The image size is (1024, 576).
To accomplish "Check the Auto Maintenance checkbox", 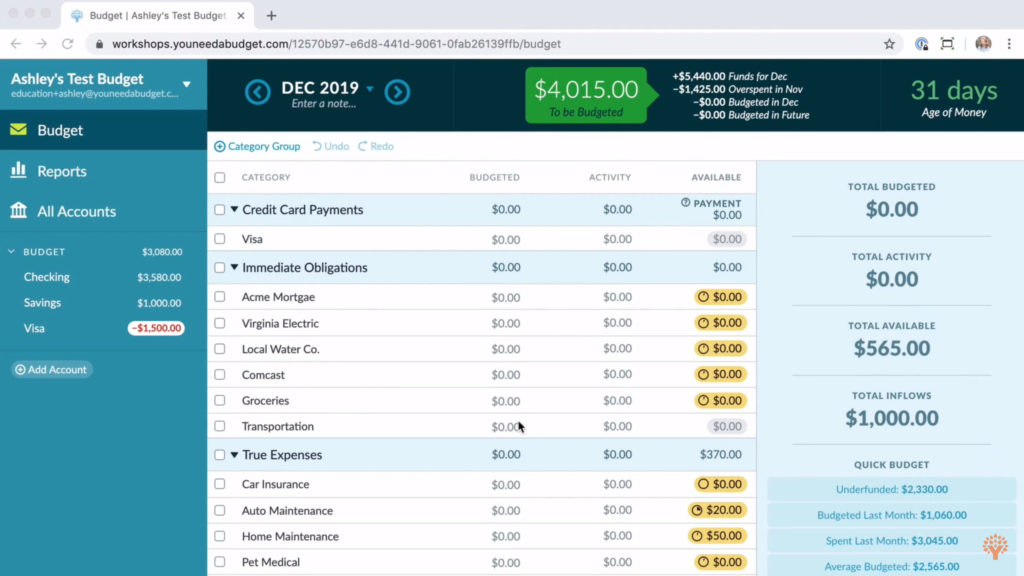I will [x=219, y=510].
